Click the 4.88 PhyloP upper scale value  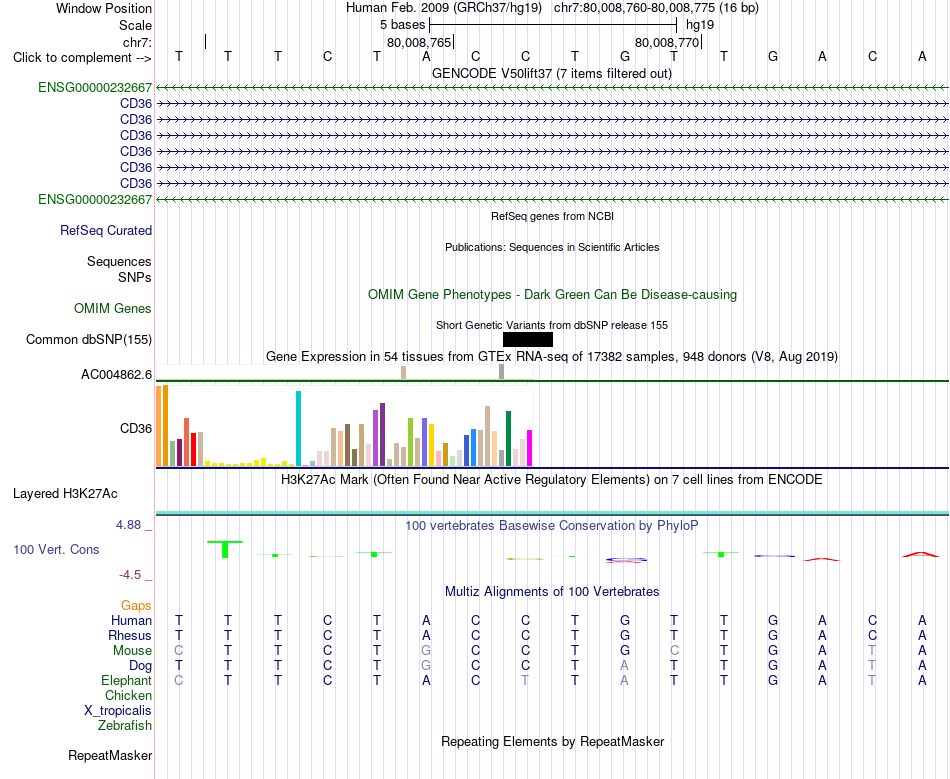tap(128, 525)
